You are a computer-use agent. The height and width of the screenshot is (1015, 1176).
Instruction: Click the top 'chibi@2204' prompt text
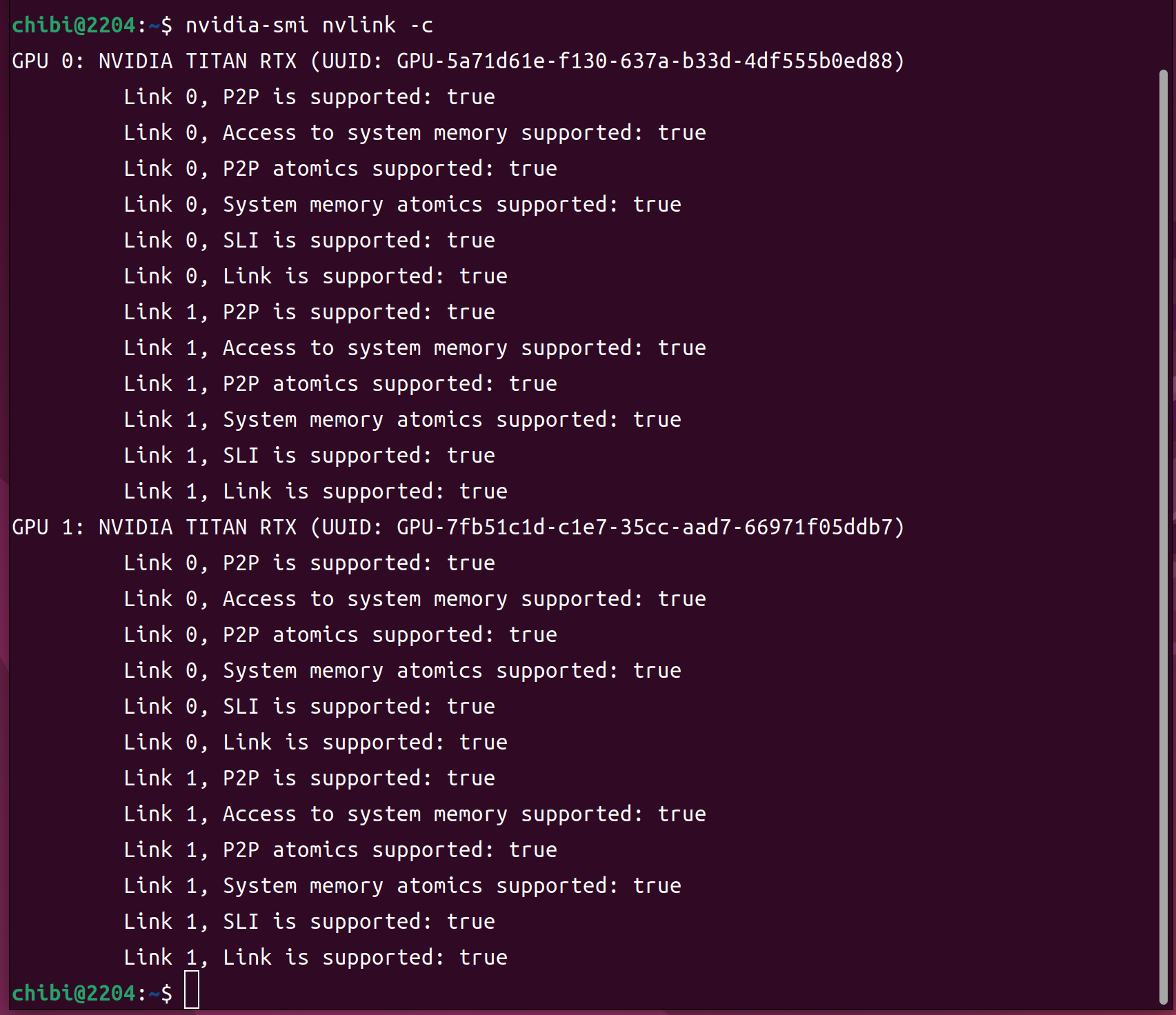(x=74, y=26)
